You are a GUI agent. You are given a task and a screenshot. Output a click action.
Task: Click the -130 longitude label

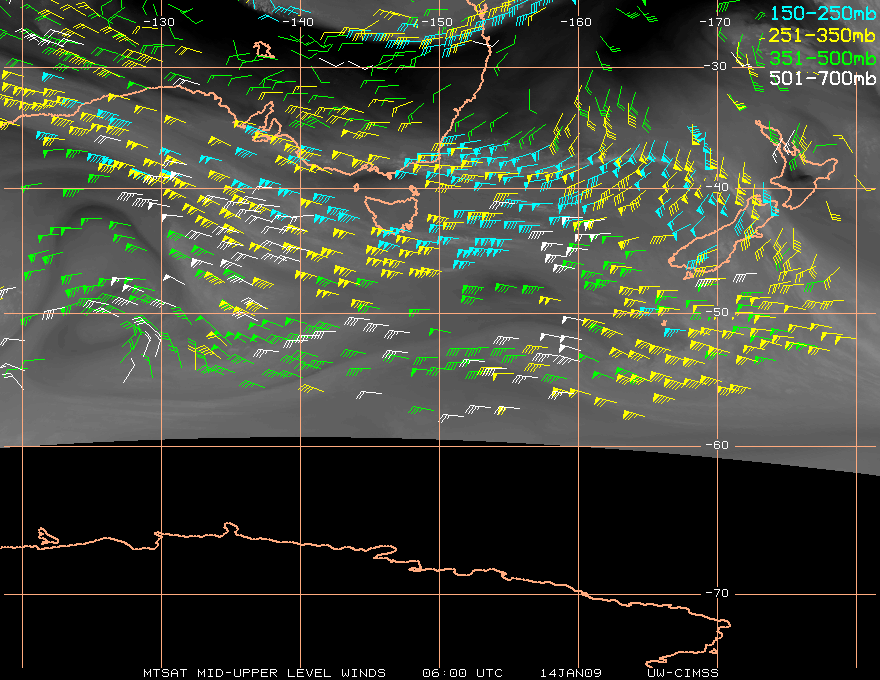pos(159,22)
